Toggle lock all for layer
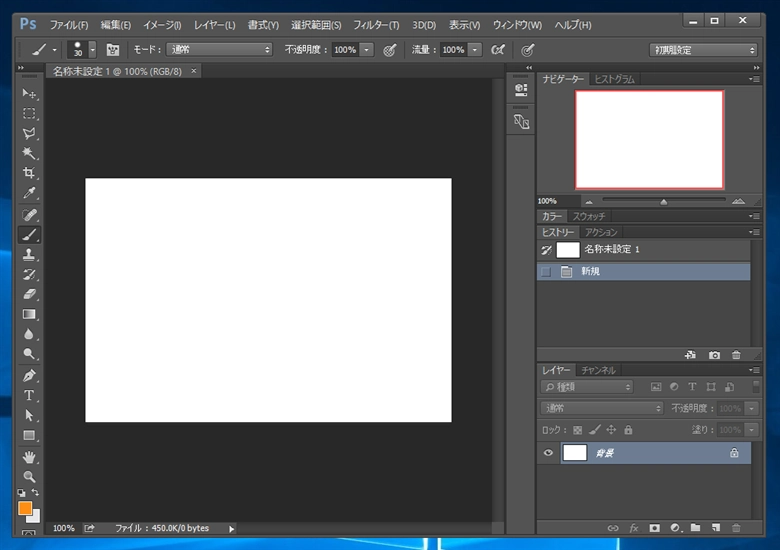The width and height of the screenshot is (780, 550). coord(628,430)
